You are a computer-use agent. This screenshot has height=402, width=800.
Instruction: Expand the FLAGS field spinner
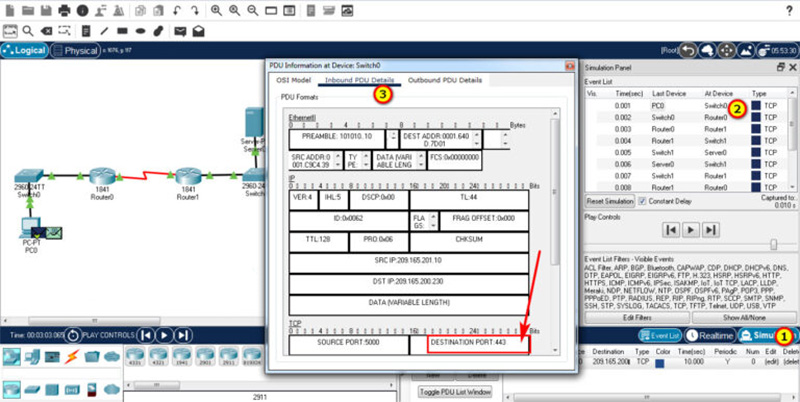(x=433, y=221)
